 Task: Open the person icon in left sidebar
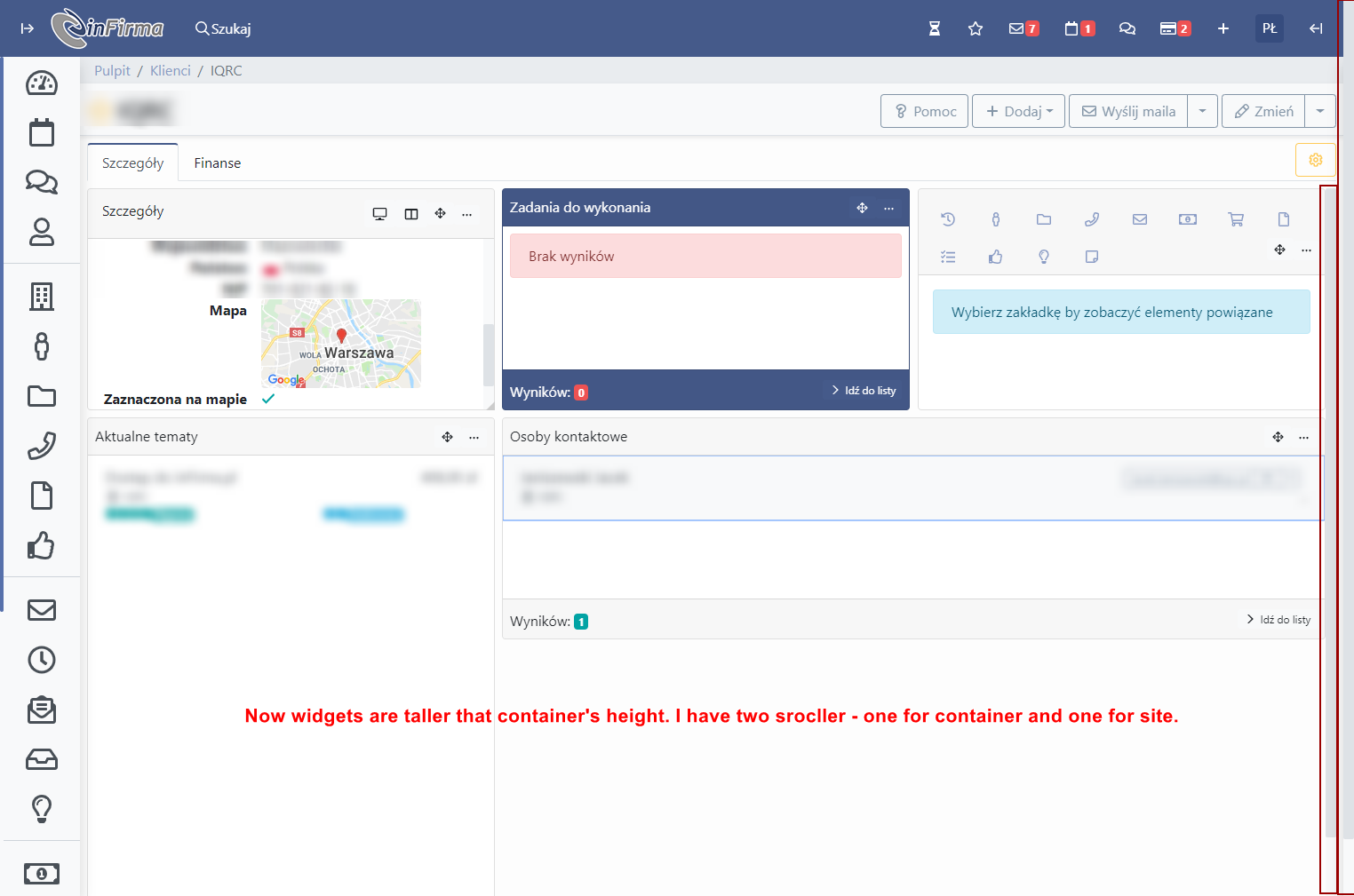[42, 232]
